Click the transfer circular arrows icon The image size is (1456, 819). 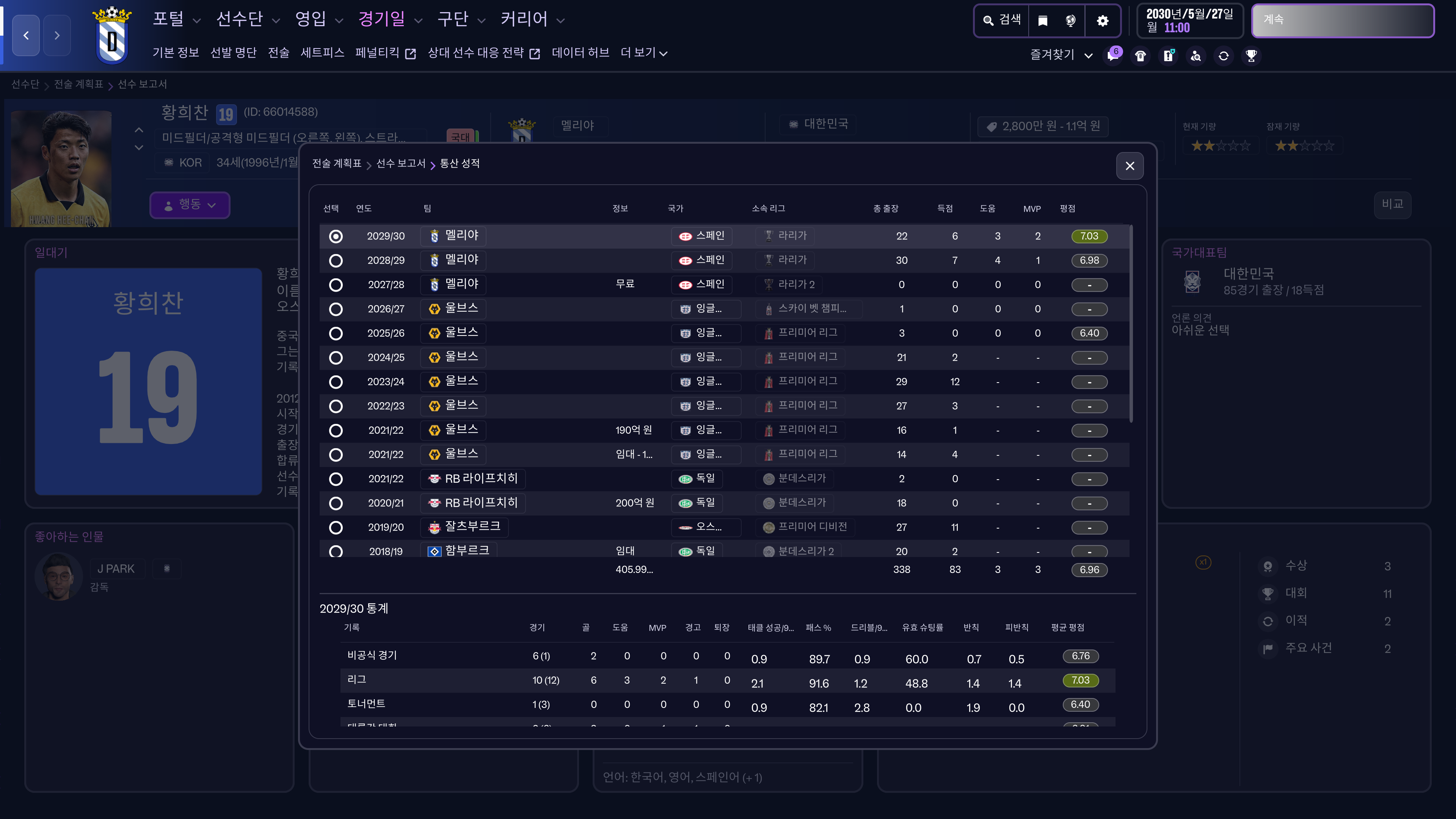pyautogui.click(x=1224, y=55)
